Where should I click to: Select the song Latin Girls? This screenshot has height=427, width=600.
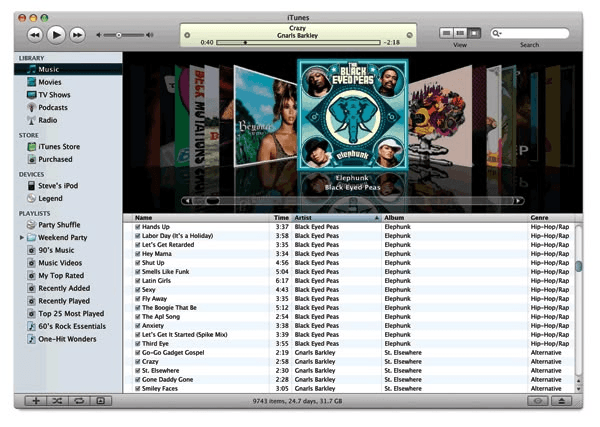point(349,281)
